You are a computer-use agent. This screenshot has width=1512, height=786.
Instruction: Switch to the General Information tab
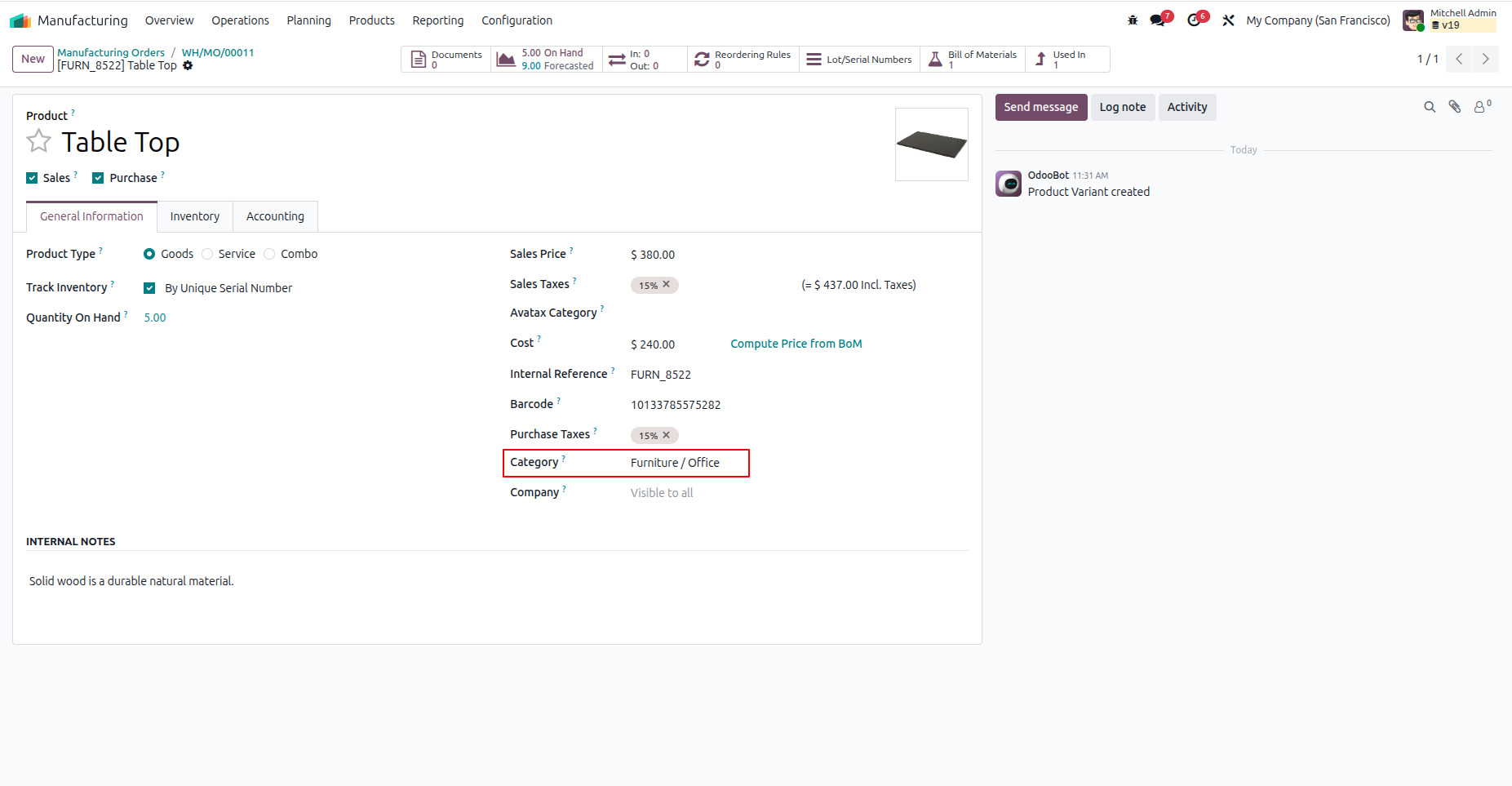91,216
